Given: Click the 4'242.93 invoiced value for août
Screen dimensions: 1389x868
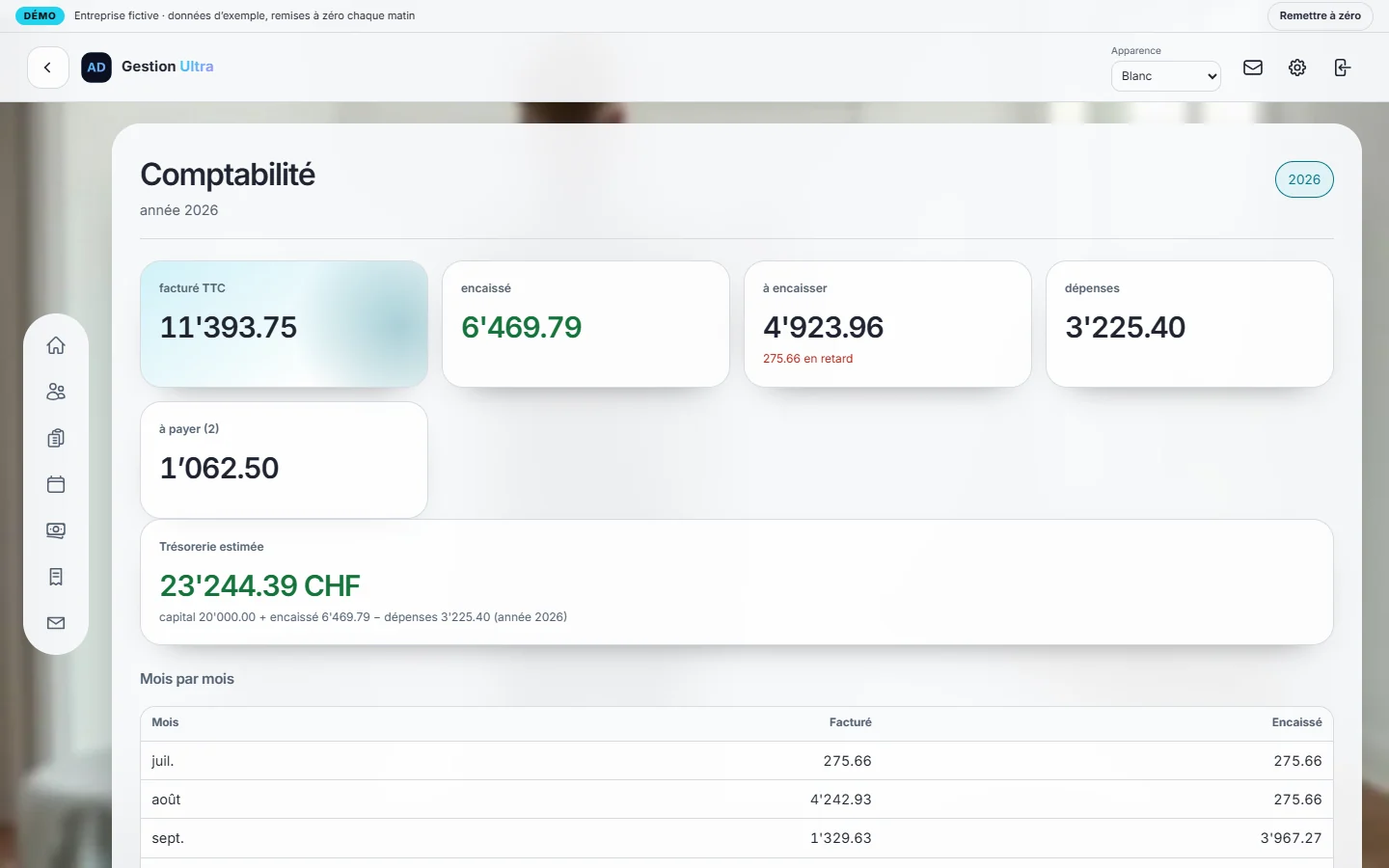Looking at the screenshot, I should pyautogui.click(x=841, y=800).
